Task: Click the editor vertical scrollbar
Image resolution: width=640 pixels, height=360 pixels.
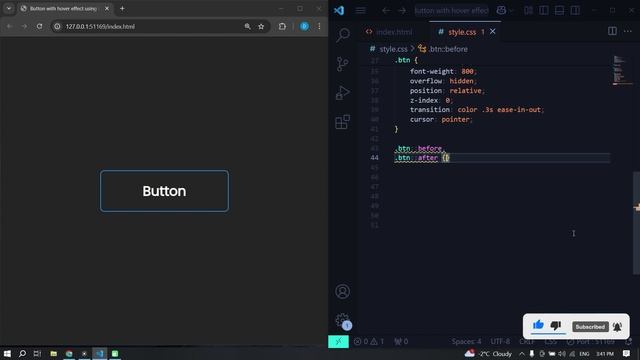Action: 636,222
